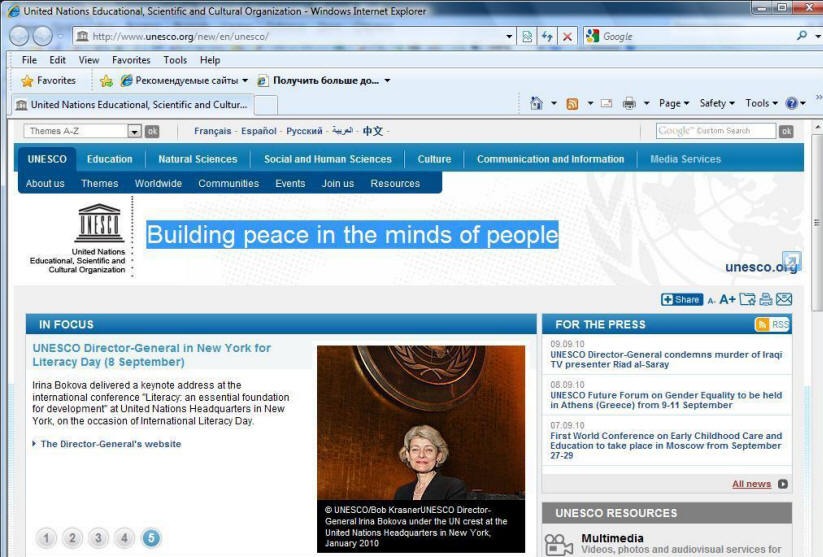This screenshot has height=557, width=823.
Task: Click the red Stop loading icon
Action: tap(567, 36)
